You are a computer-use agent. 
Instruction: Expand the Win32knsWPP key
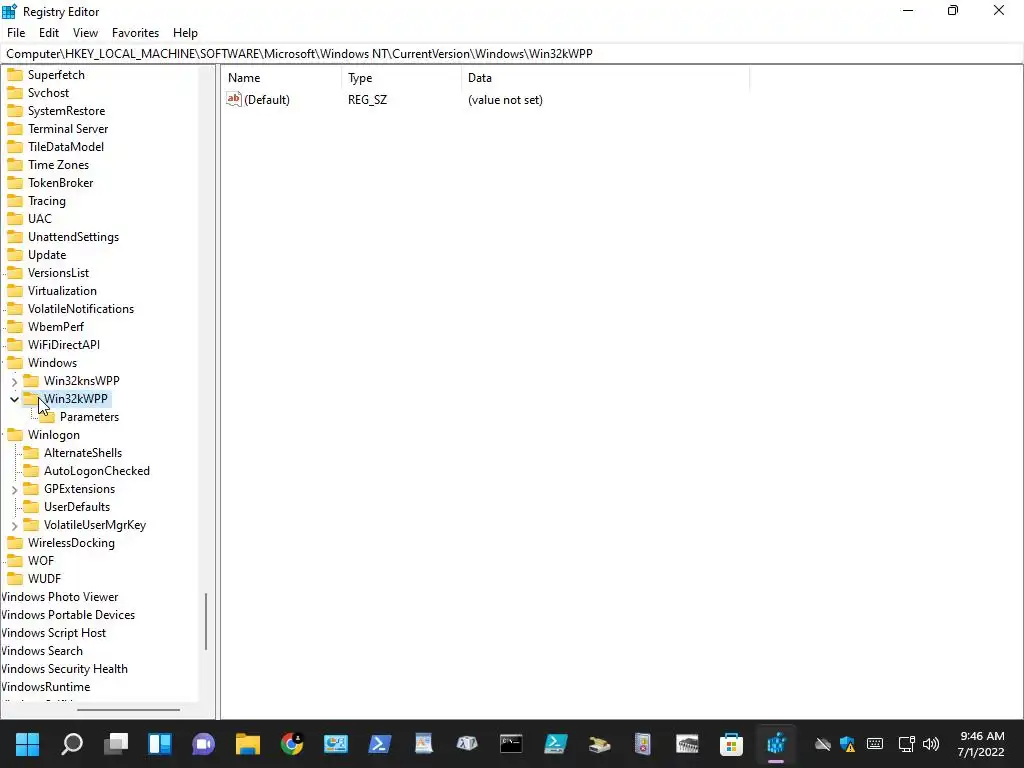(x=14, y=381)
